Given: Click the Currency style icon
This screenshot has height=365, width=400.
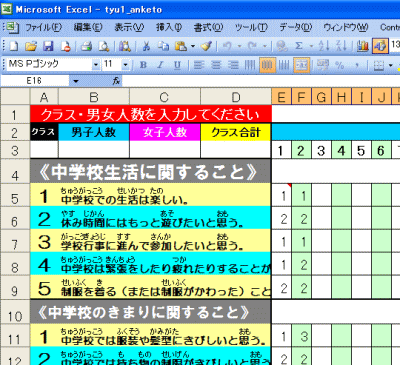Looking at the screenshot, I should (323, 65).
